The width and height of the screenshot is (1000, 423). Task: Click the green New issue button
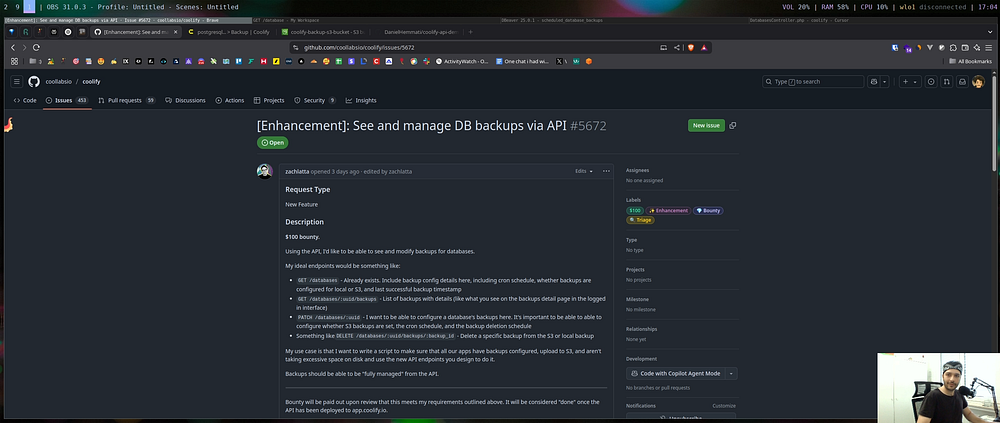pos(706,126)
